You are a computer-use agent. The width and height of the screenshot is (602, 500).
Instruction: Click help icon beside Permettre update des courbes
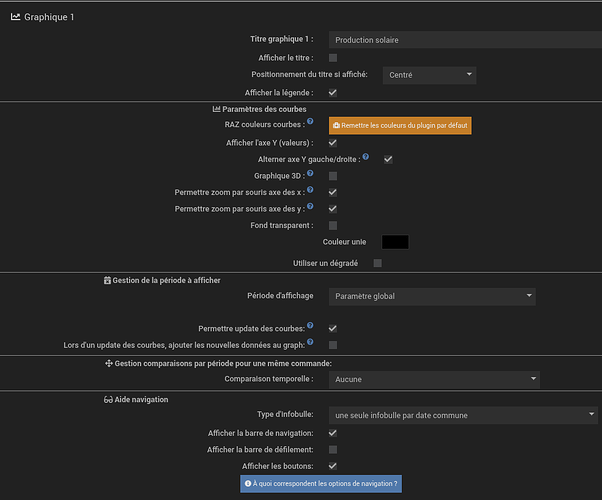310,326
